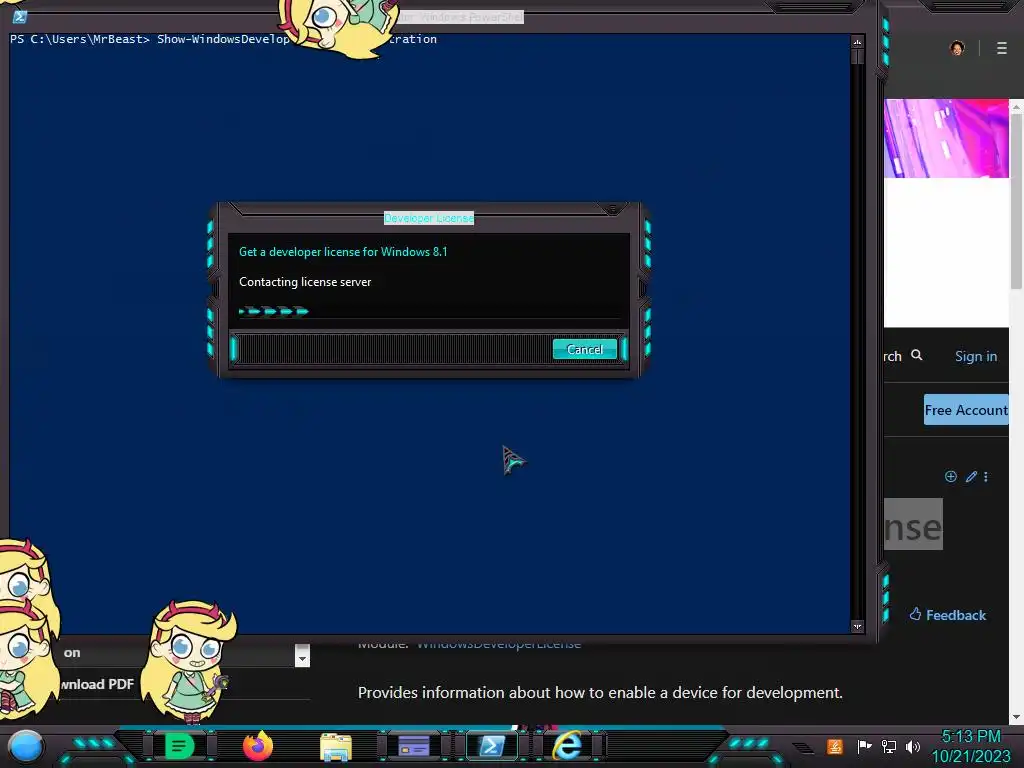Click the Free Account button
Screen dimensions: 1024x768
tap(967, 410)
